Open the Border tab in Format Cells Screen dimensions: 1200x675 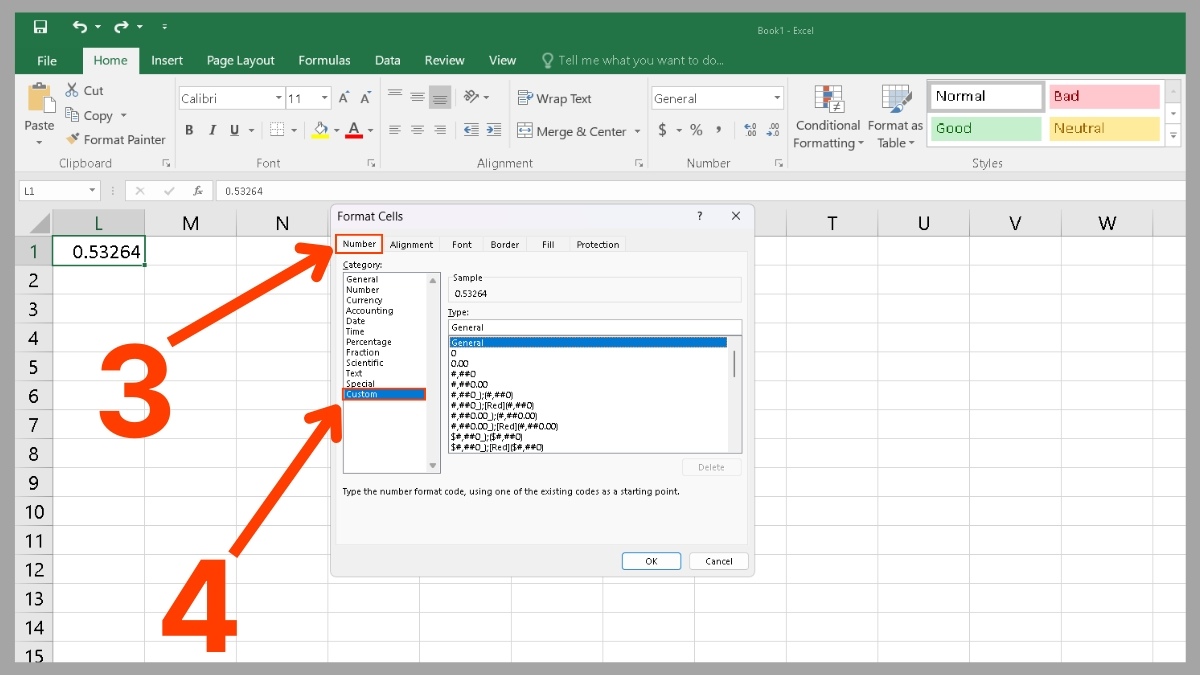pyautogui.click(x=505, y=244)
